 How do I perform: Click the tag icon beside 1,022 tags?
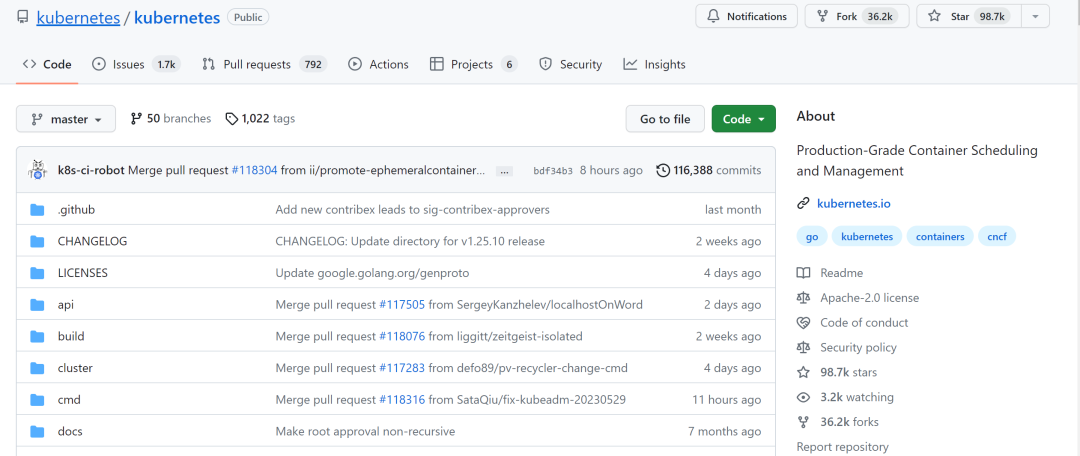232,118
